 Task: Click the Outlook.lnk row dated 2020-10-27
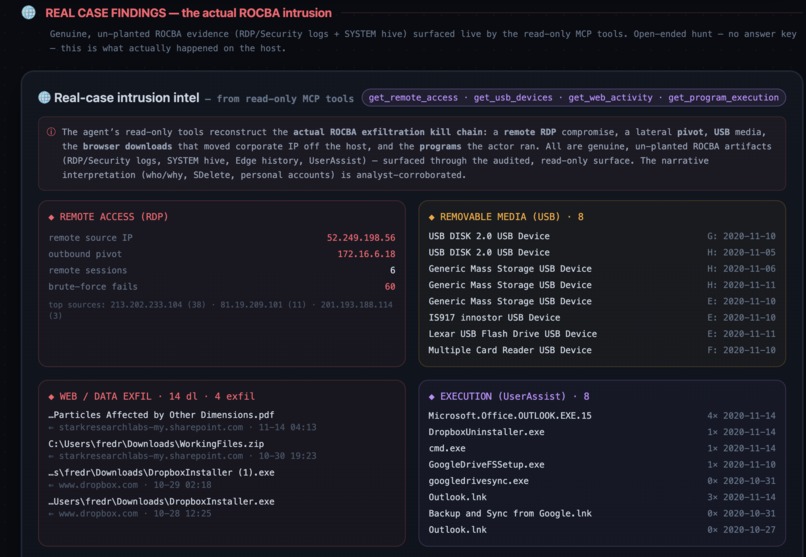tap(601, 530)
